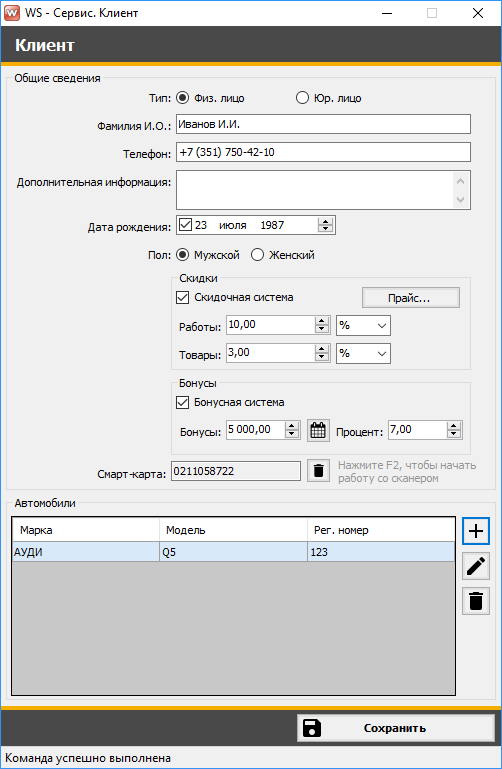The image size is (502, 769).
Task: Click the WS application logo icon
Action: 12,13
